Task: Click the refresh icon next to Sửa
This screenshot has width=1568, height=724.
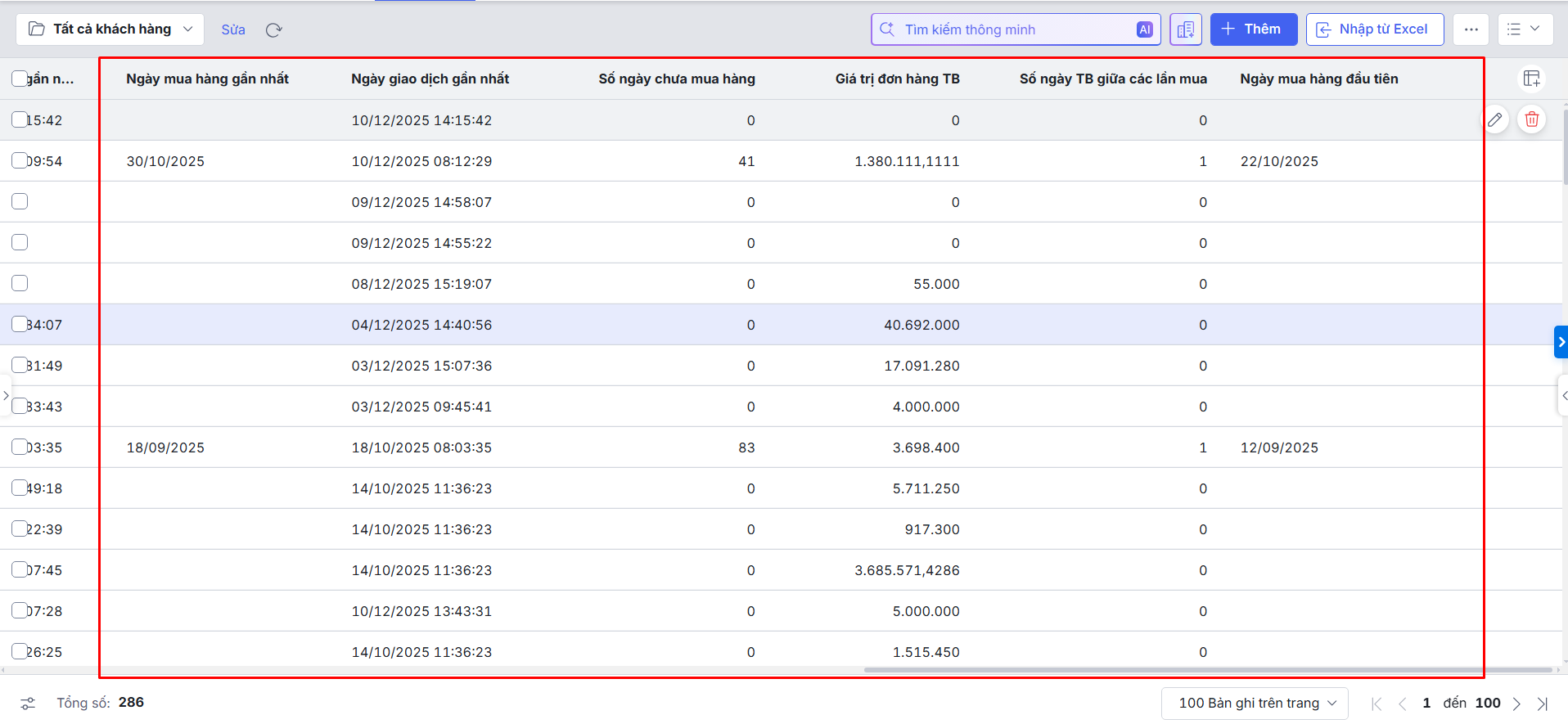Action: coord(273,30)
